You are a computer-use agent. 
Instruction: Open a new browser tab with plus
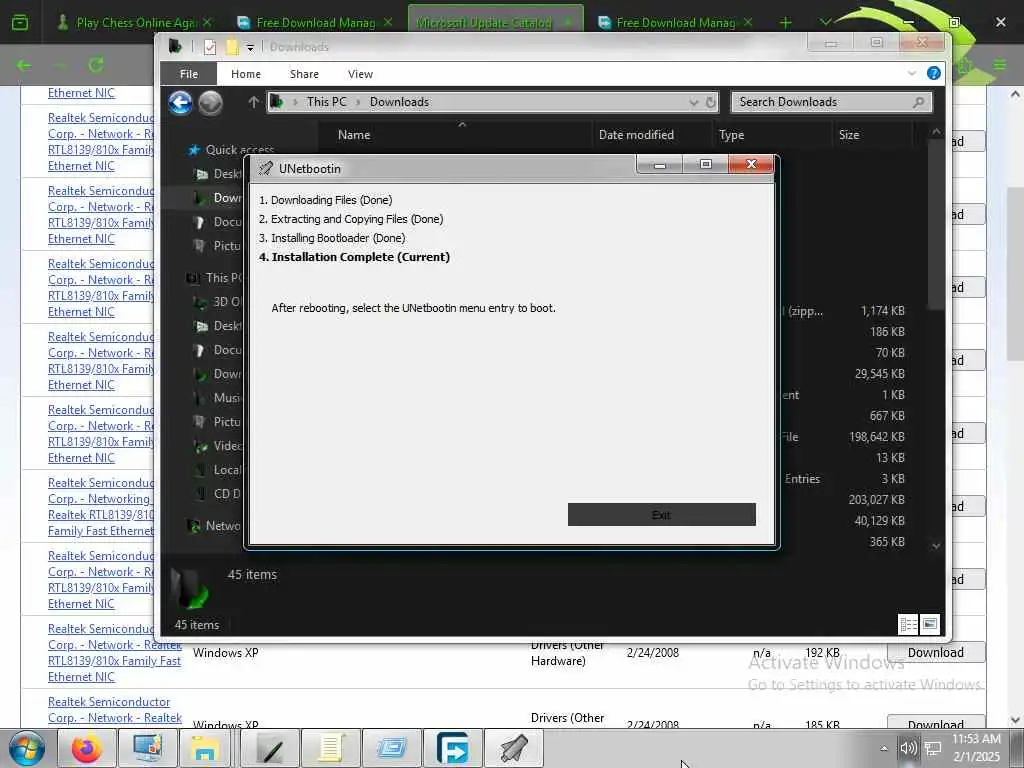pyautogui.click(x=786, y=23)
